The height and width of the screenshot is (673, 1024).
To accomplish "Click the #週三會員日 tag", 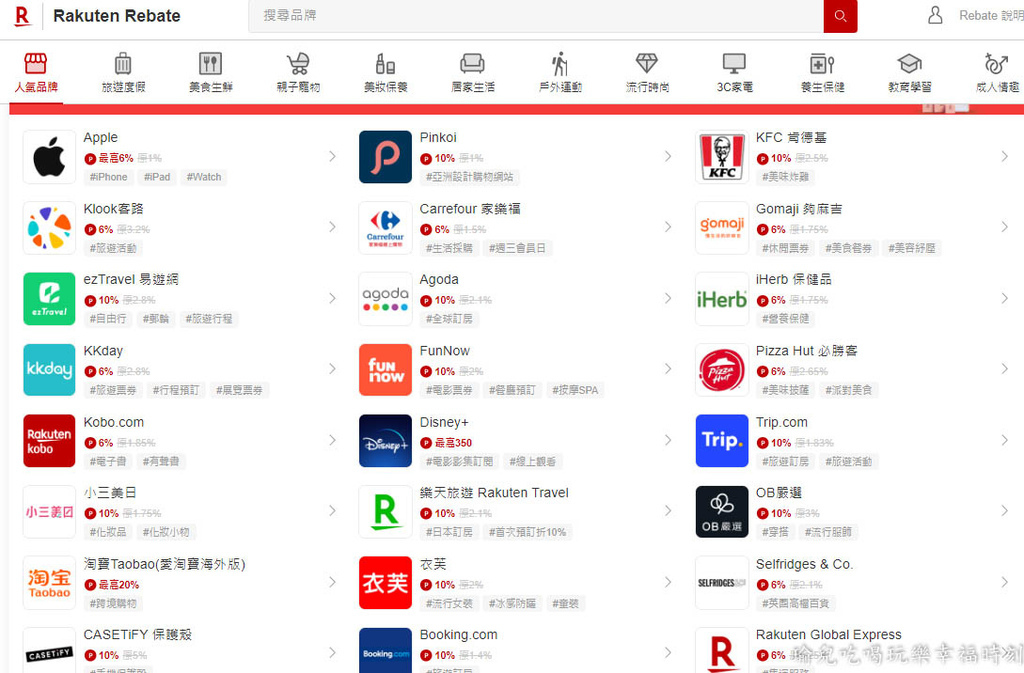I will (x=517, y=248).
